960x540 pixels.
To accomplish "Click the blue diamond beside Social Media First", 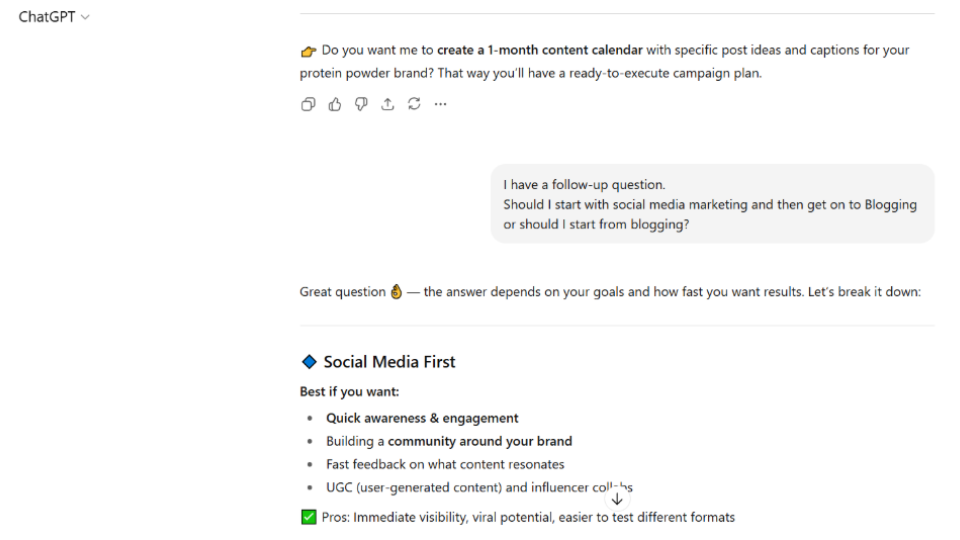I will click(309, 362).
